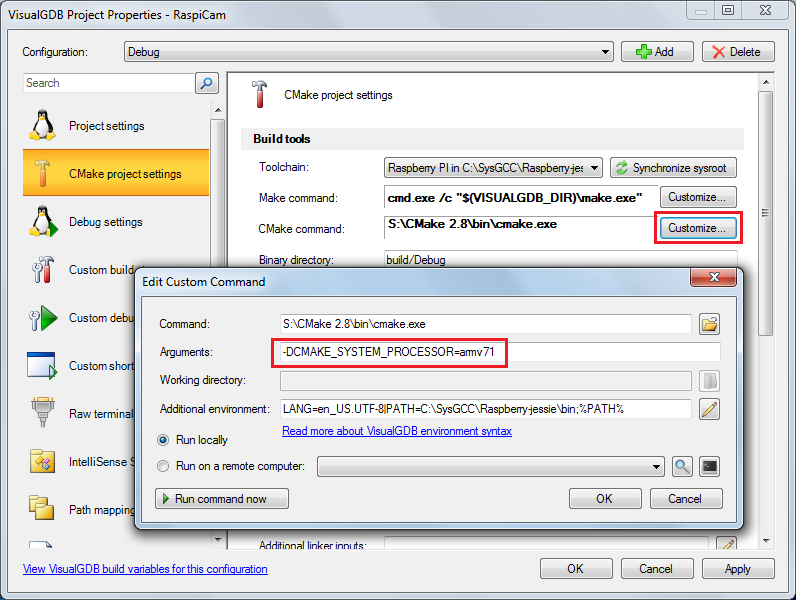Image resolution: width=796 pixels, height=600 pixels.
Task: Confirm Edit Custom Command with OK
Action: pyautogui.click(x=605, y=498)
